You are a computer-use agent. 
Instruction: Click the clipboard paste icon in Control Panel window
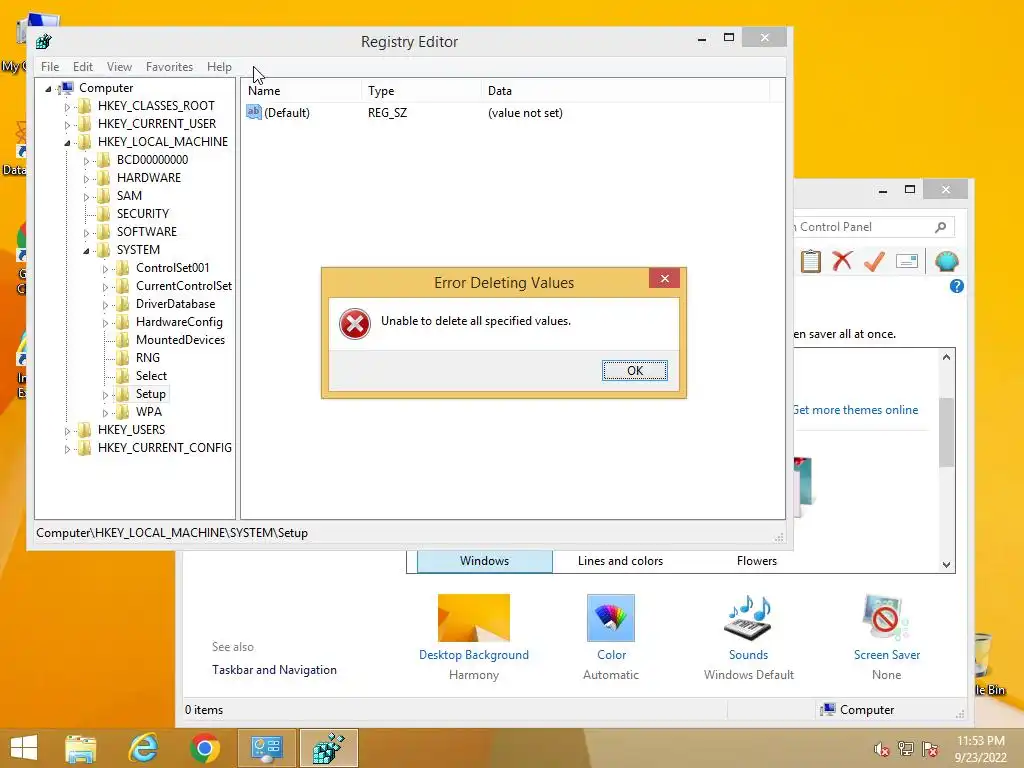810,261
